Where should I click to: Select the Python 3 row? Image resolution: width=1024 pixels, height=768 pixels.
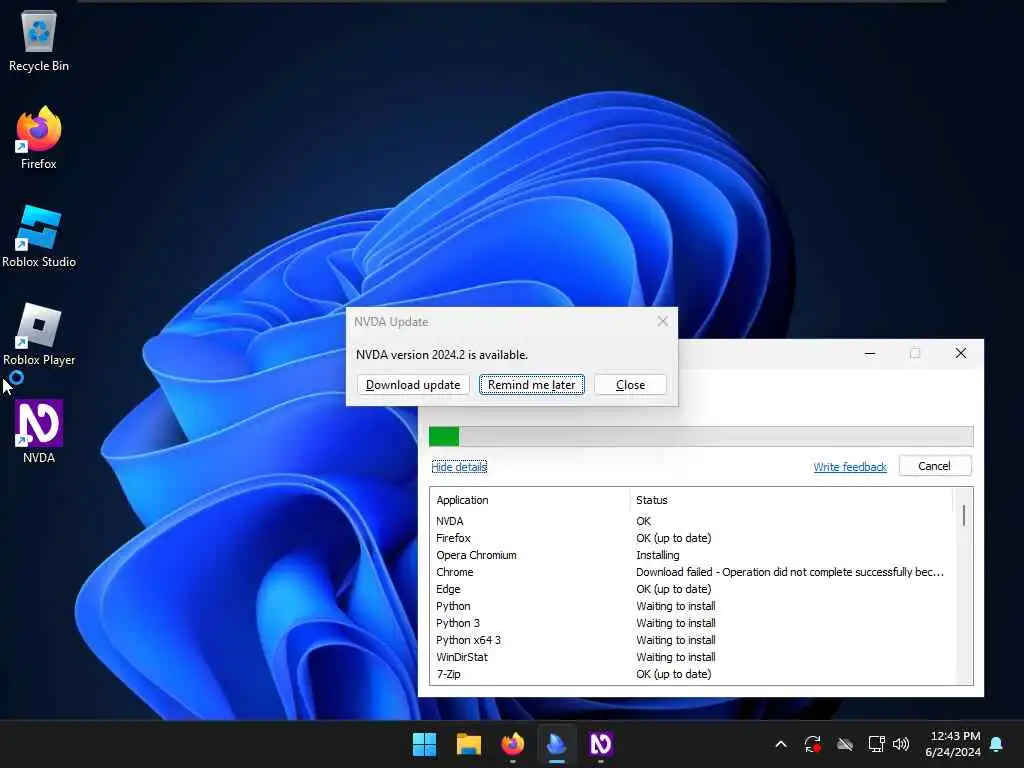(692, 623)
